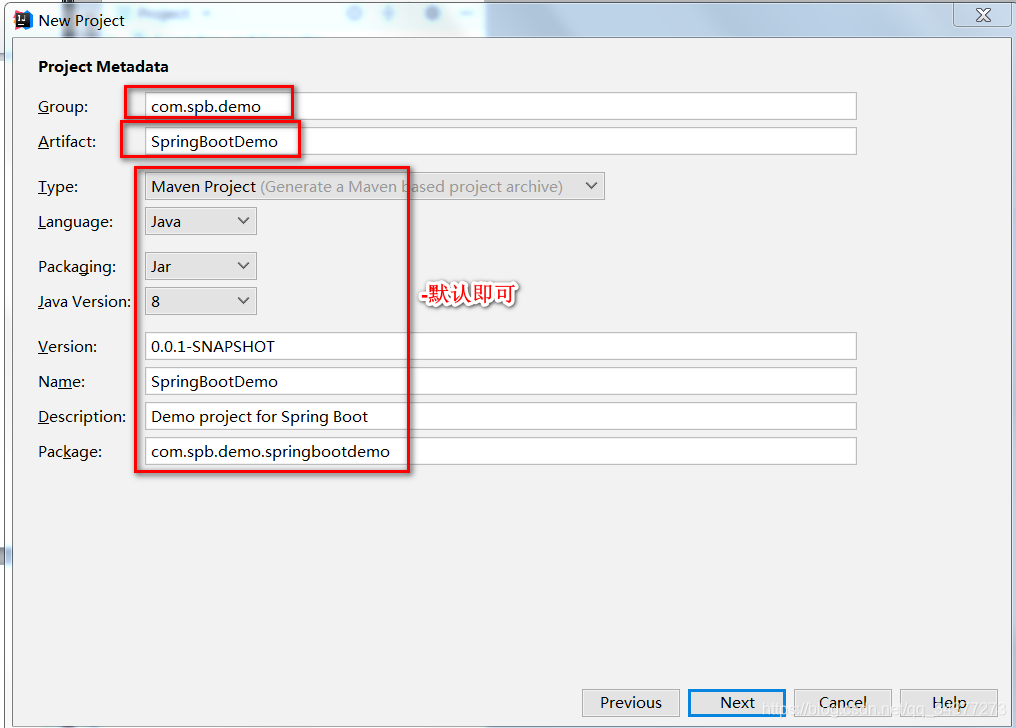
Task: Click the Package label
Action: [x=70, y=452]
